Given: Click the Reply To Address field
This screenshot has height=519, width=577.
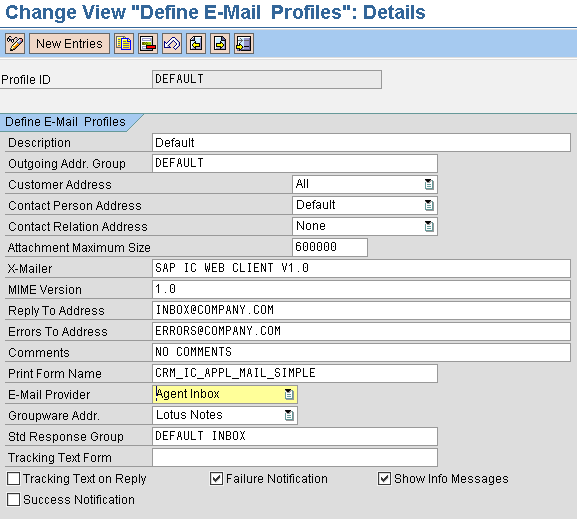Looking at the screenshot, I should coord(361,310).
